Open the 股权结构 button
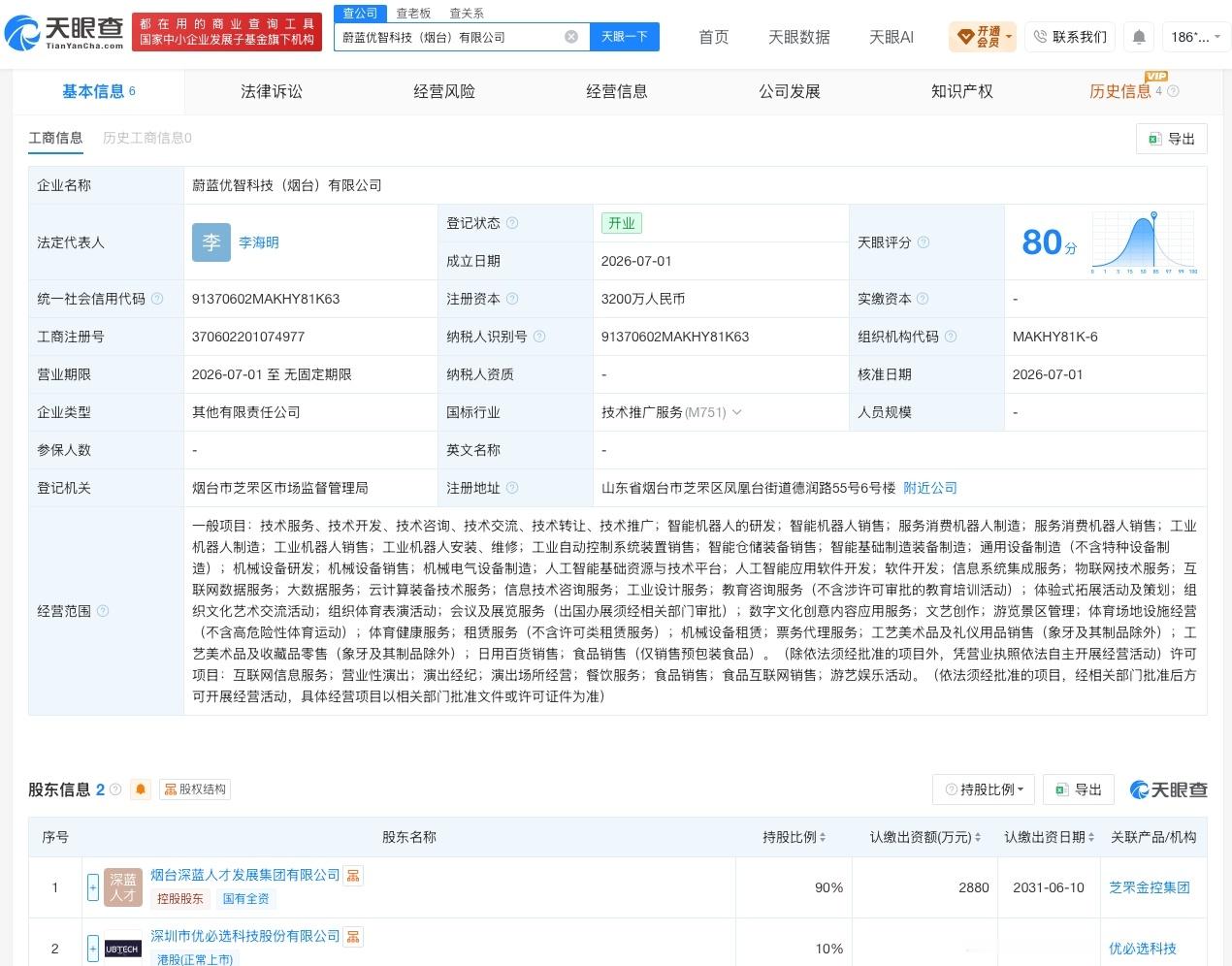This screenshot has height=966, width=1232. (195, 789)
